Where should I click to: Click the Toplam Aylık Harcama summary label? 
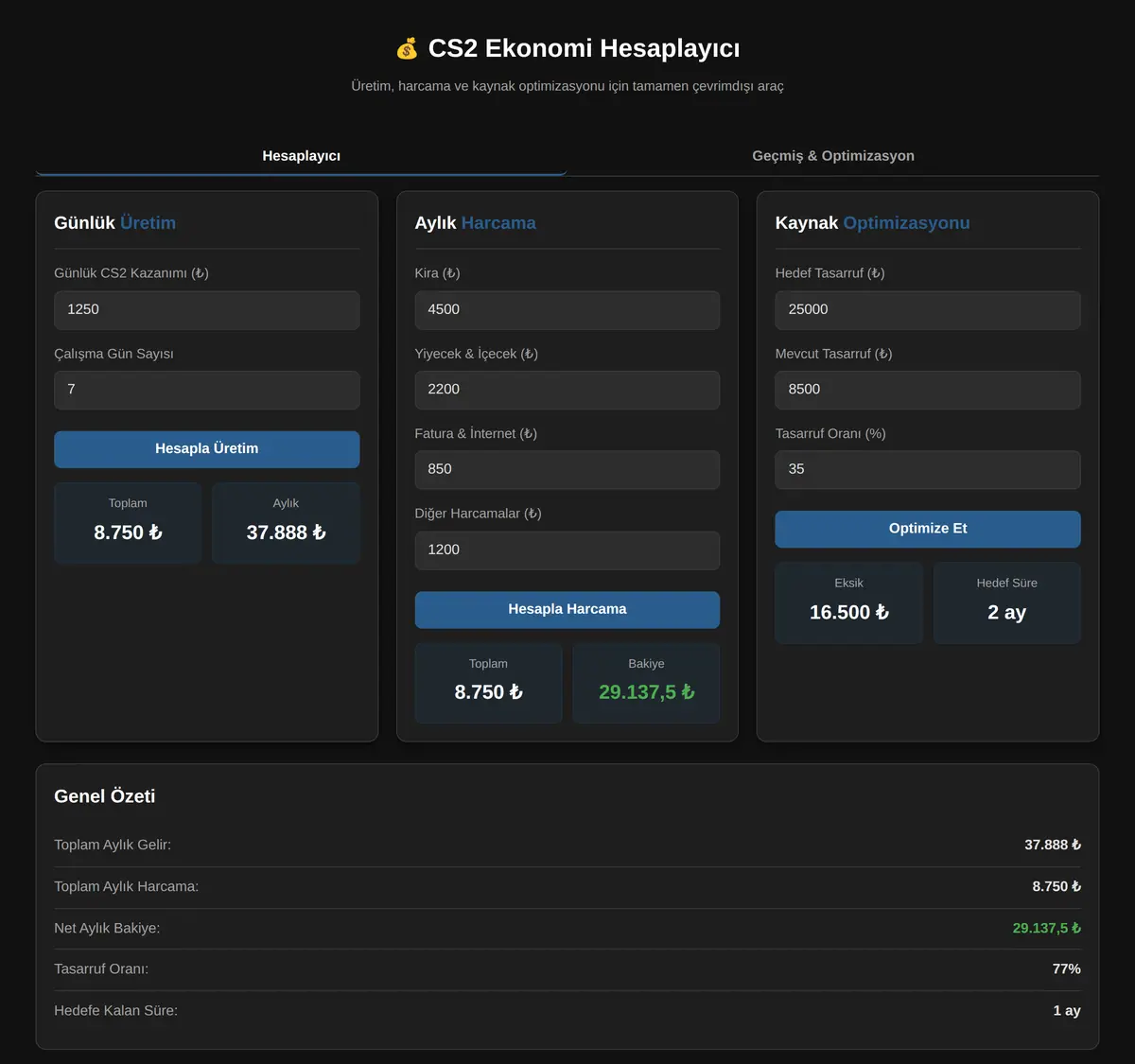(x=127, y=886)
